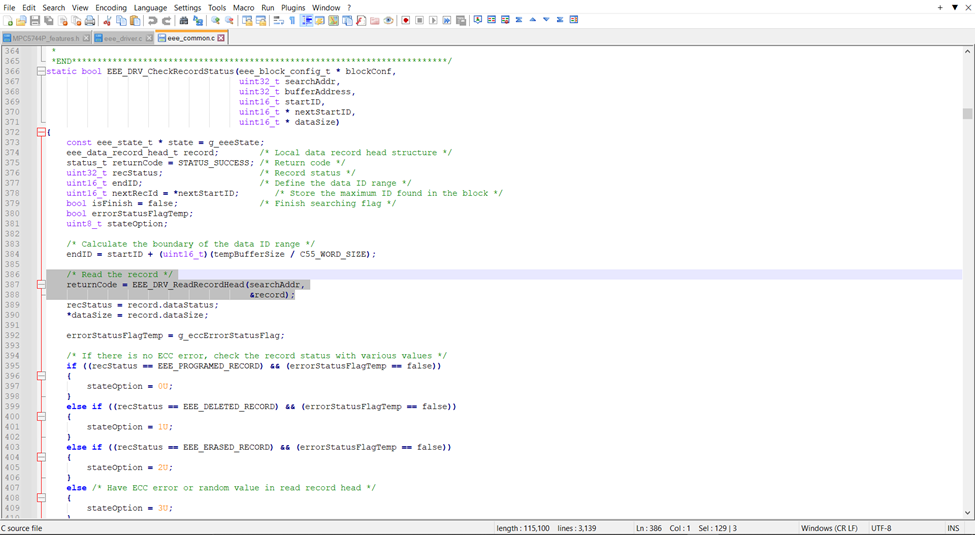
Task: Collapse fold marker at line 396
Action: coord(41,376)
